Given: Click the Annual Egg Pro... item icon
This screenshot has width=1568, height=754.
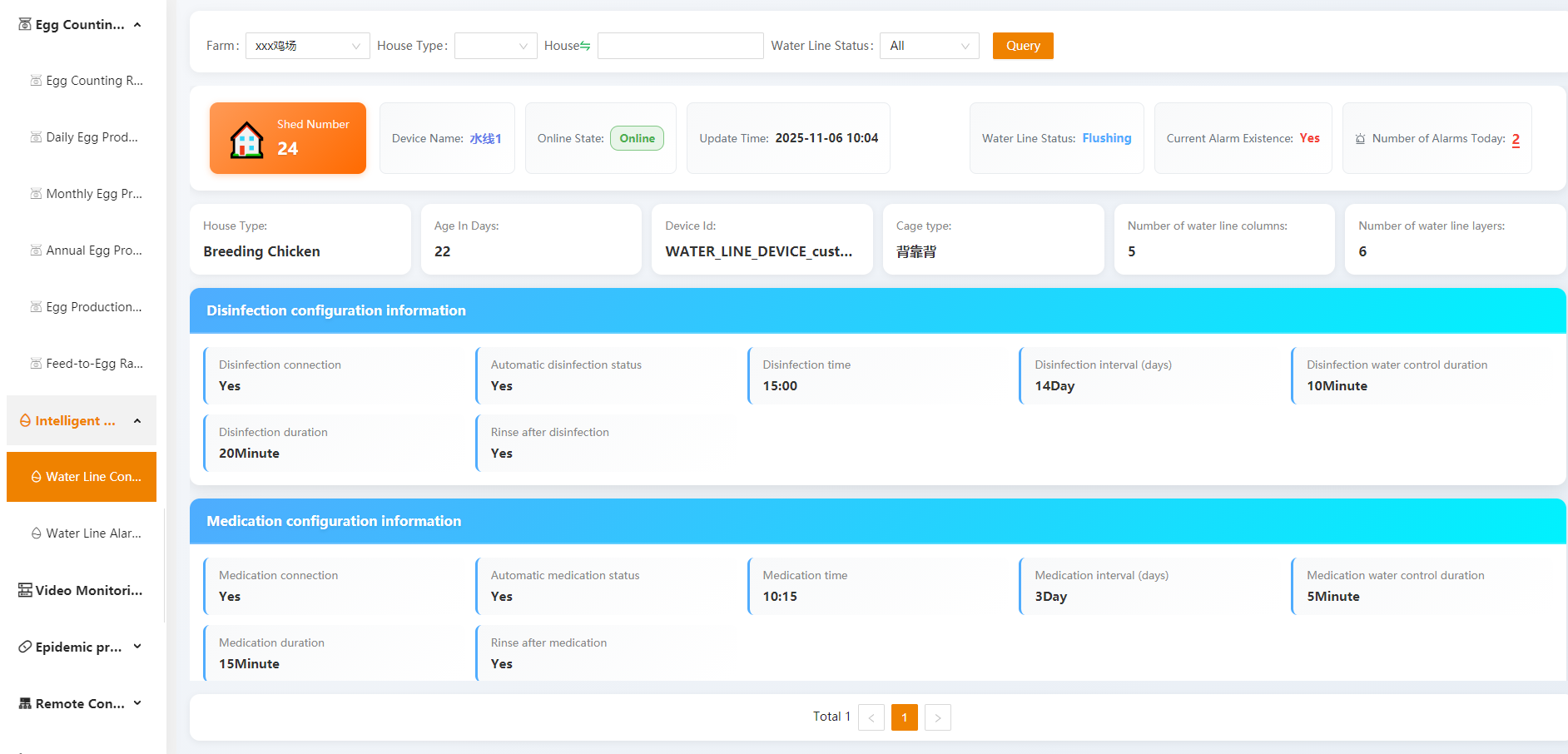Looking at the screenshot, I should coord(36,251).
